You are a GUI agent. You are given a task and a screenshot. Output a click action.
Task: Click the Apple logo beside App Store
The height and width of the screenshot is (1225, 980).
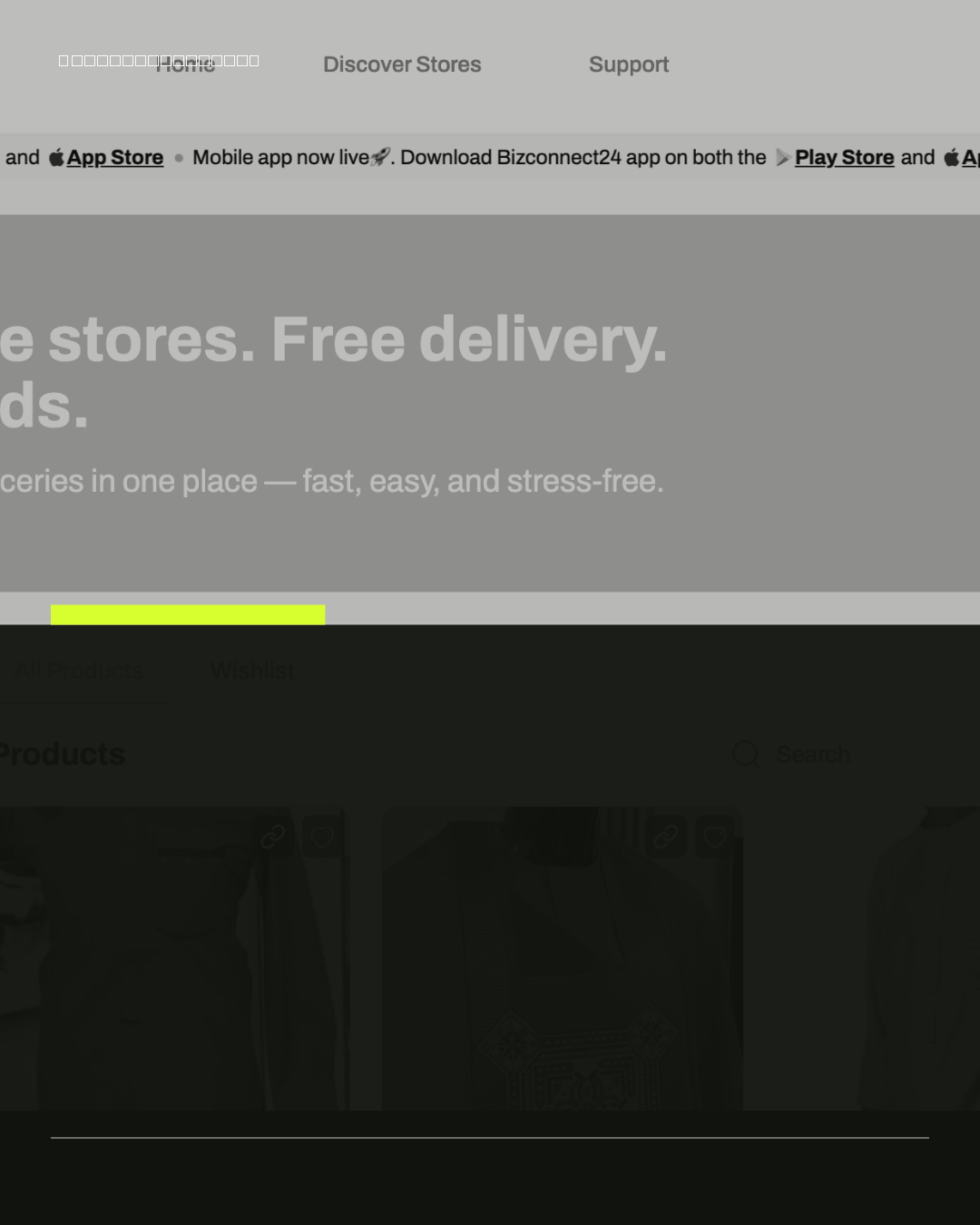tap(56, 157)
